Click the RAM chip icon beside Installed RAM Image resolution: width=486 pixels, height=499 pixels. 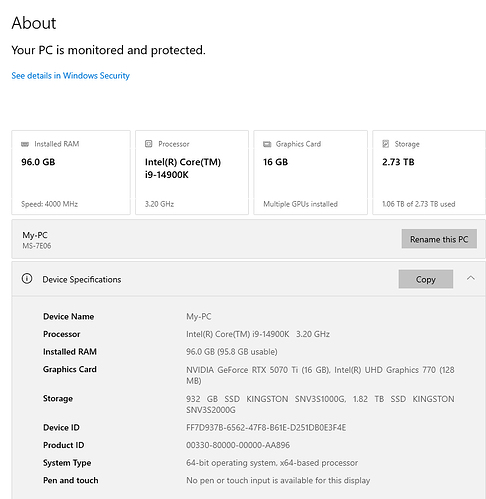point(25,144)
